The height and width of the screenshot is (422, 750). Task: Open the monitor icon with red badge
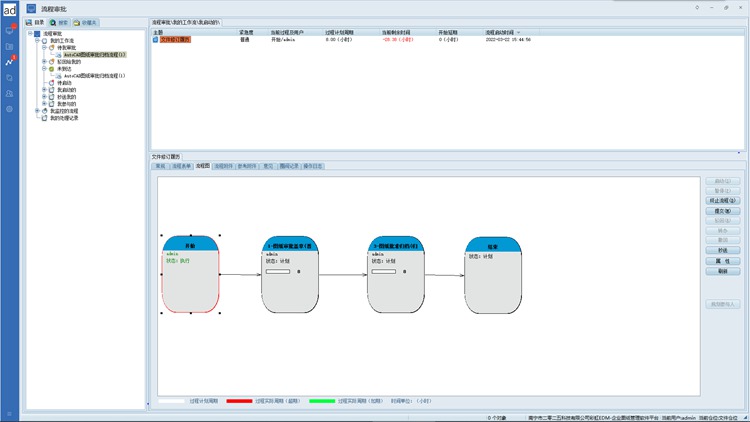(10, 30)
